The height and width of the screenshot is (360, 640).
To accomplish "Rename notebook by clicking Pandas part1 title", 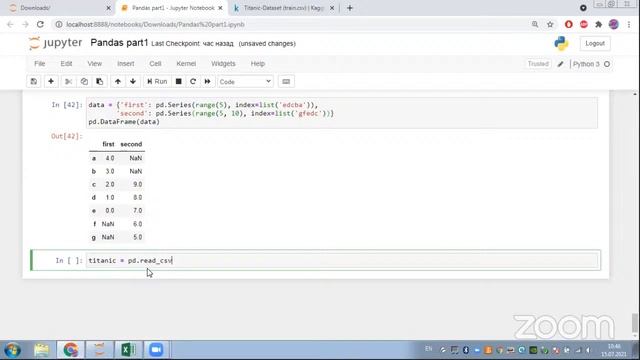I will [x=119, y=43].
